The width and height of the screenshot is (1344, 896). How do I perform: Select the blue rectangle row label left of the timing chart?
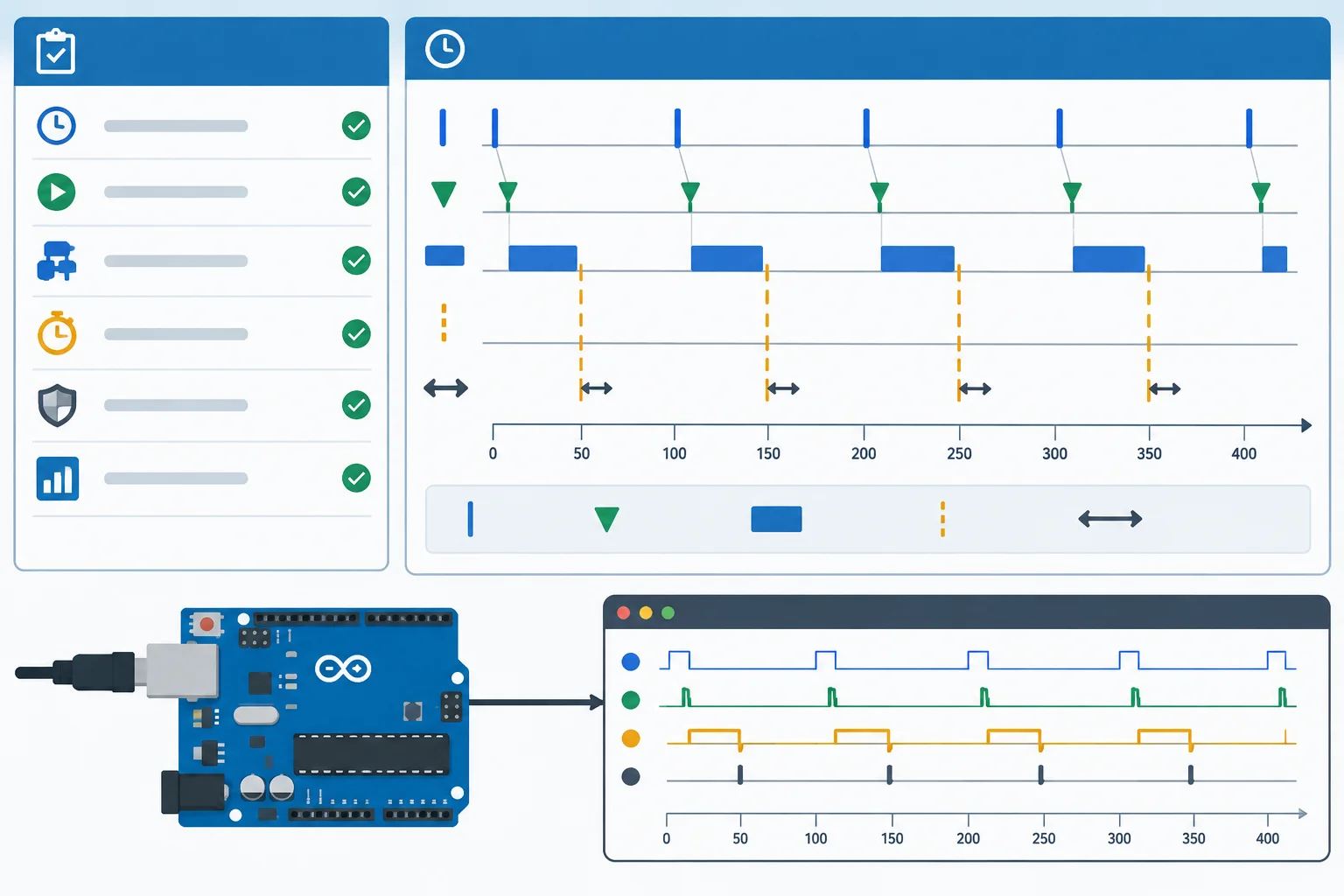[x=444, y=255]
